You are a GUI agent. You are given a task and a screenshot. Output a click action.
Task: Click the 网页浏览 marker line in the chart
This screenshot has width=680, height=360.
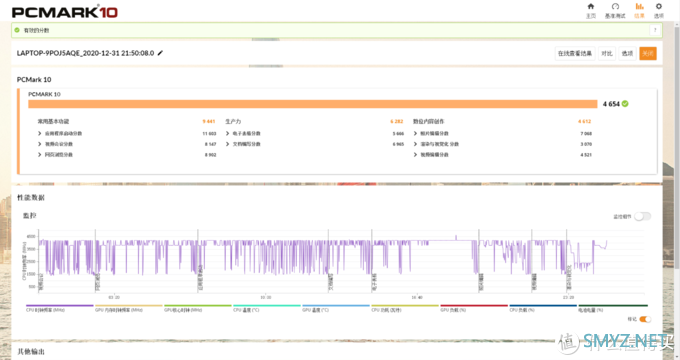pos(95,260)
